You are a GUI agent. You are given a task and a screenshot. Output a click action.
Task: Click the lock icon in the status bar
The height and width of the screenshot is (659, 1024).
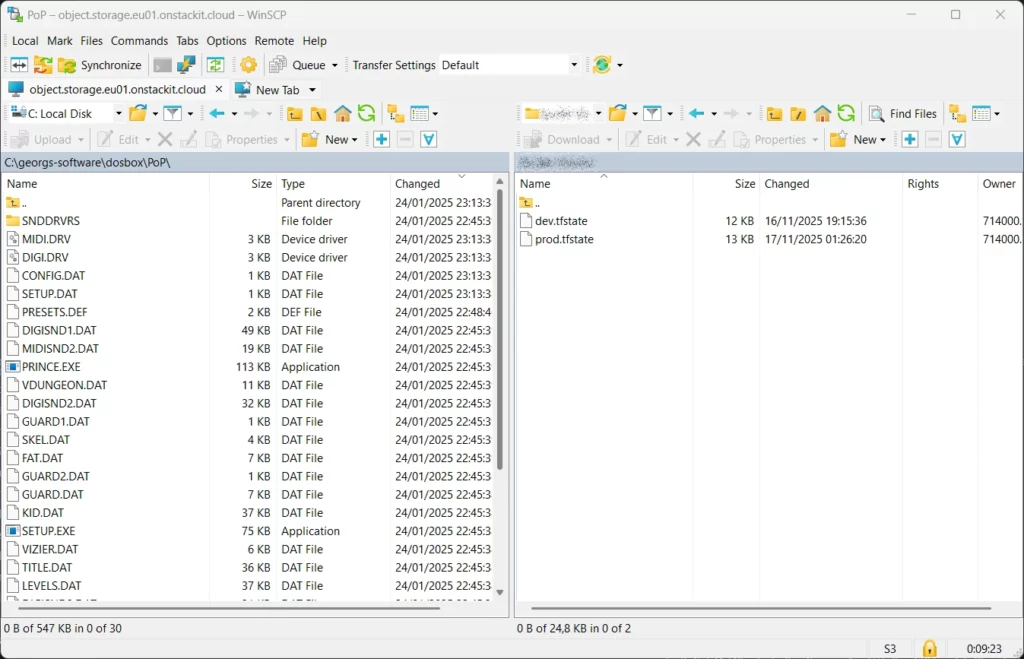[928, 648]
